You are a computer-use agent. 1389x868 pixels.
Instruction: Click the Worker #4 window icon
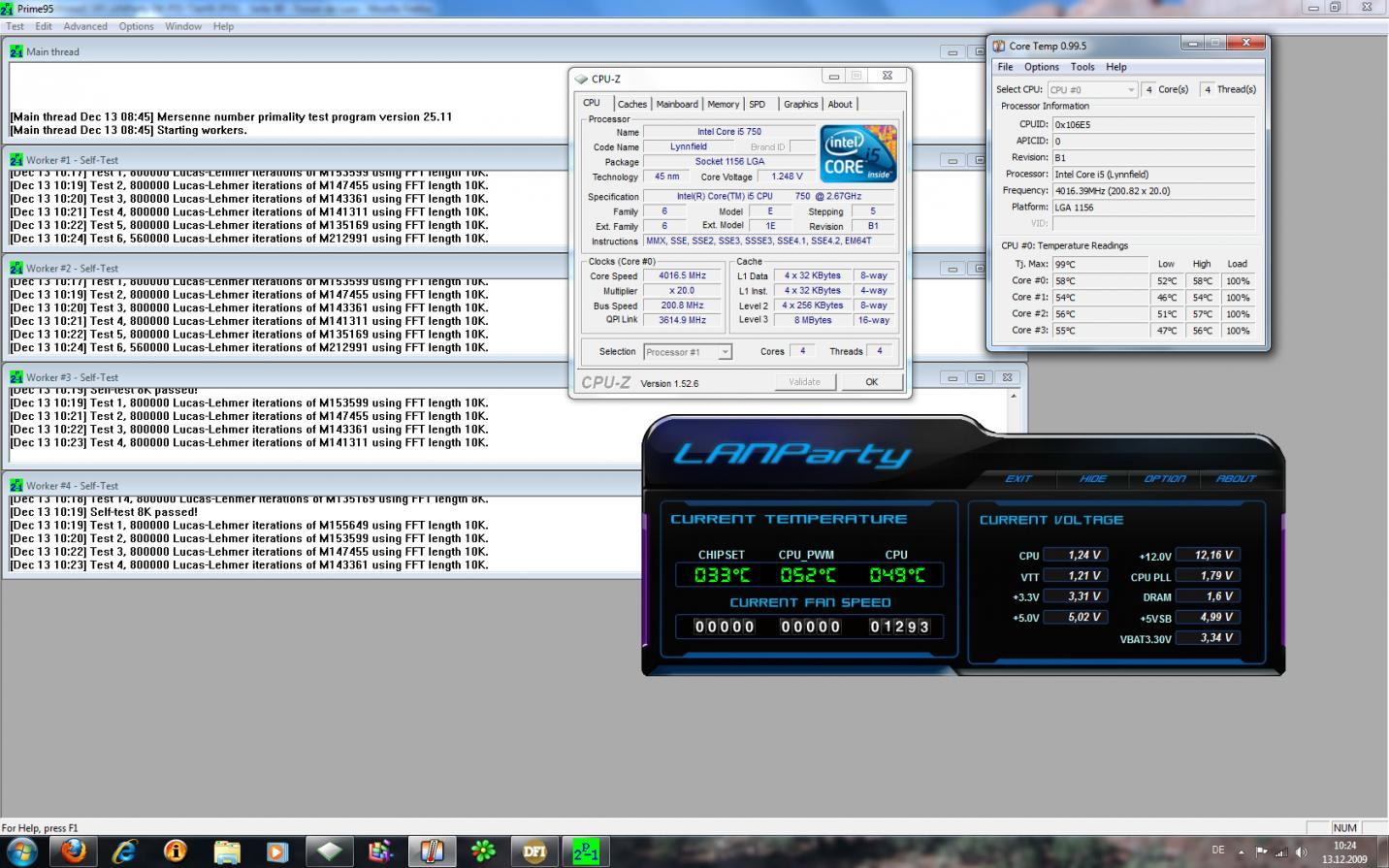16,485
